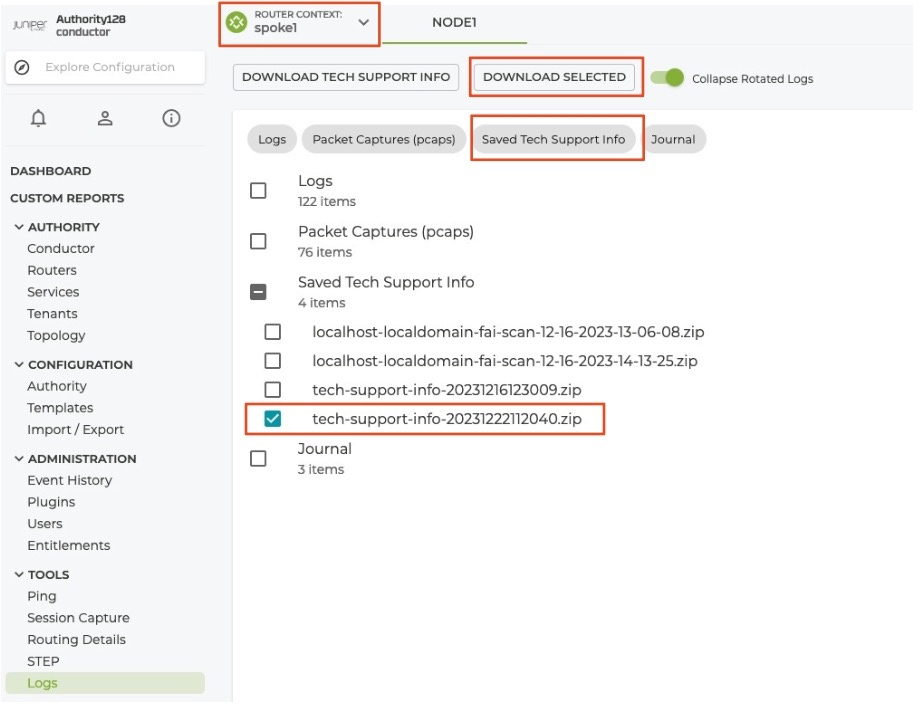Click DOWNLOAD SELECTED
The height and width of the screenshot is (709, 918).
click(x=556, y=76)
